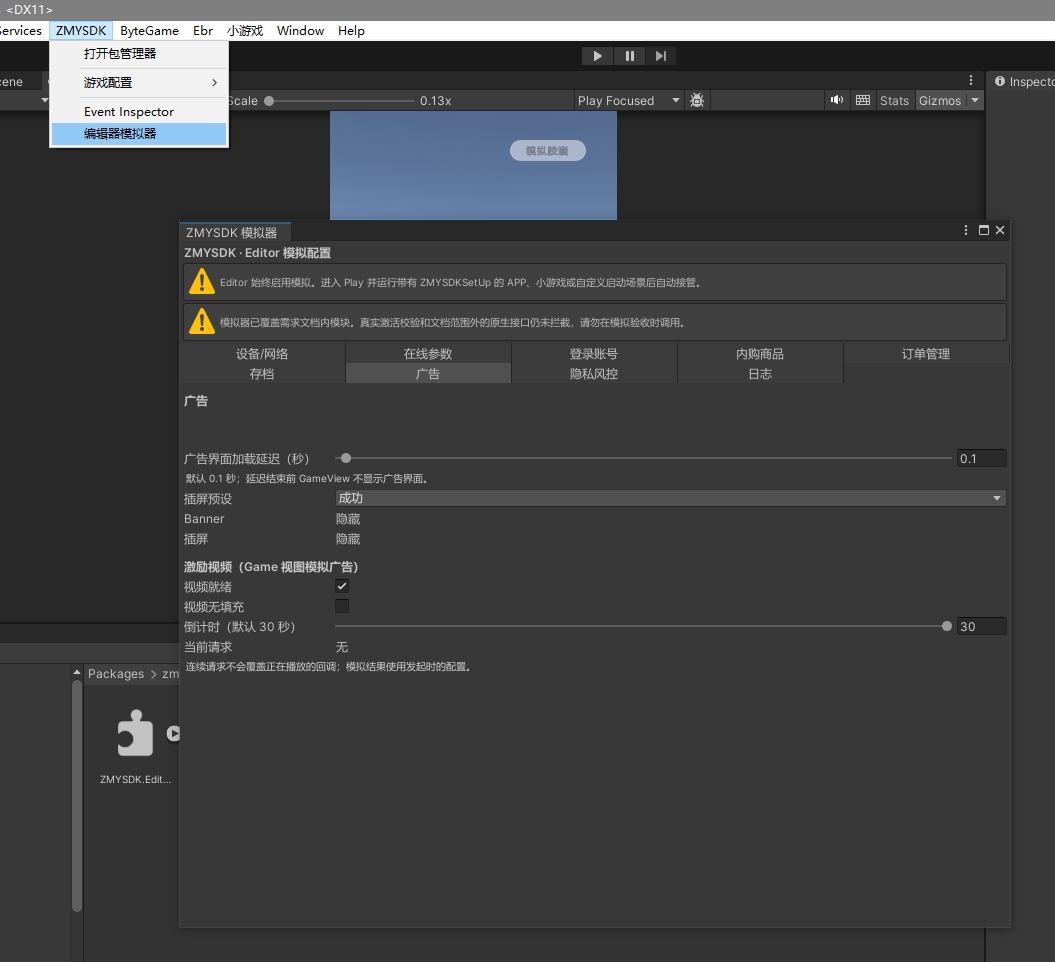The image size is (1055, 962).
Task: Open the Gizmos dropdown arrow
Action: tap(975, 100)
